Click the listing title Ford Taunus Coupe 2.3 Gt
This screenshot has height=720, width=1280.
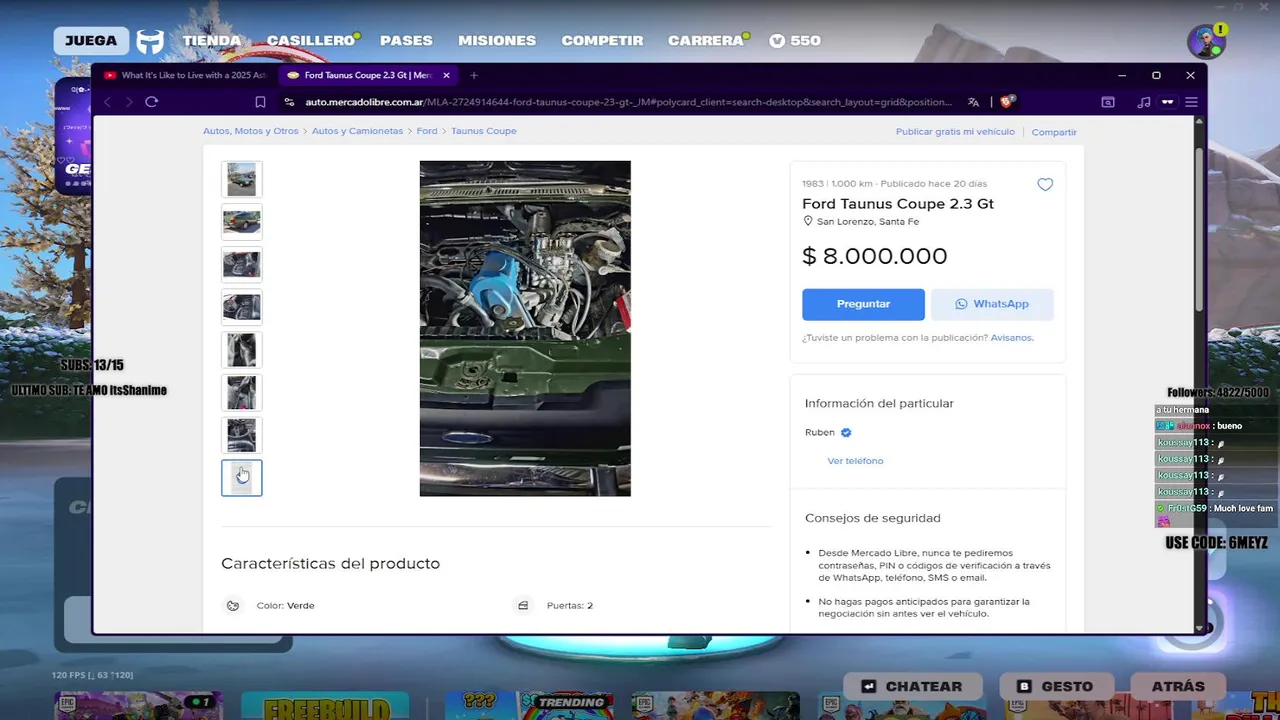898,204
